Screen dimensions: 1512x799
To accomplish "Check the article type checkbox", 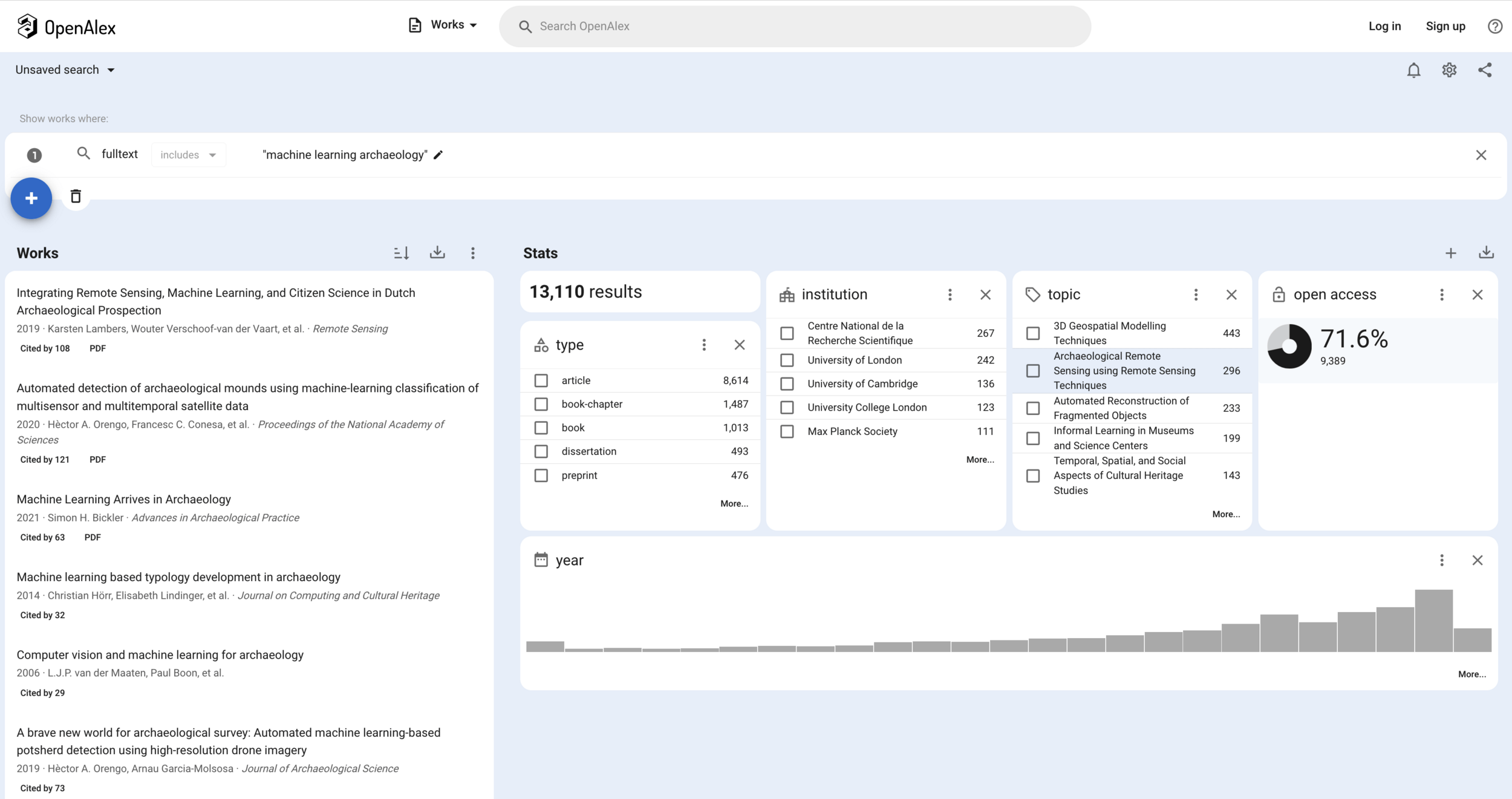I will click(541, 380).
